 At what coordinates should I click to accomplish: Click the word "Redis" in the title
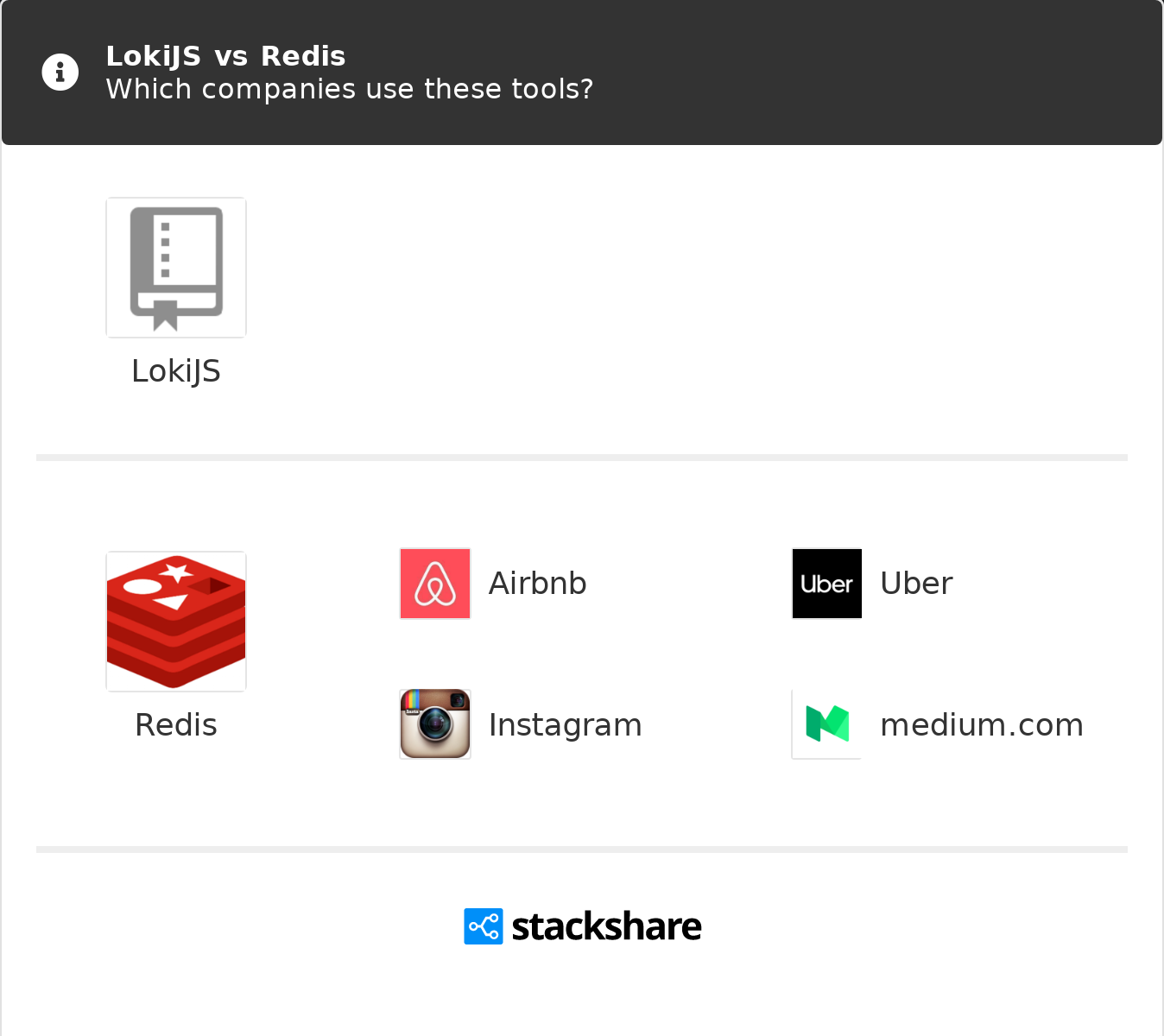[x=303, y=56]
